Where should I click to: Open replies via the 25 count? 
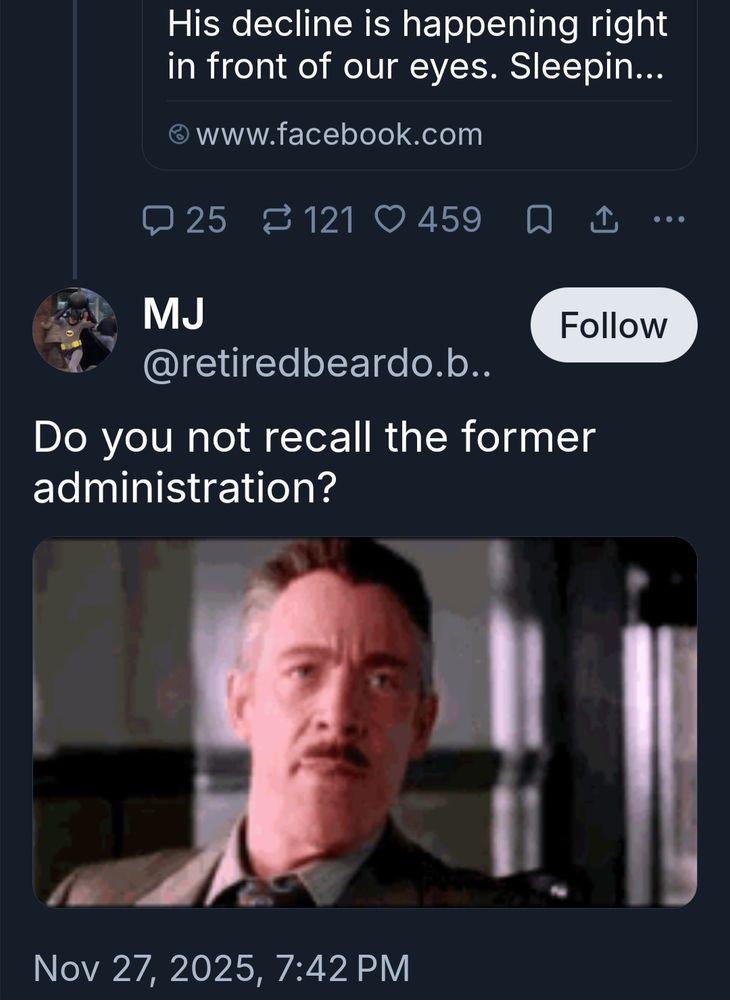click(206, 220)
